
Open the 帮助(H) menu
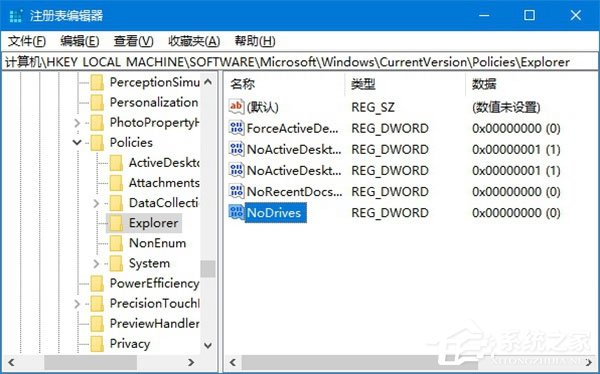[255, 41]
